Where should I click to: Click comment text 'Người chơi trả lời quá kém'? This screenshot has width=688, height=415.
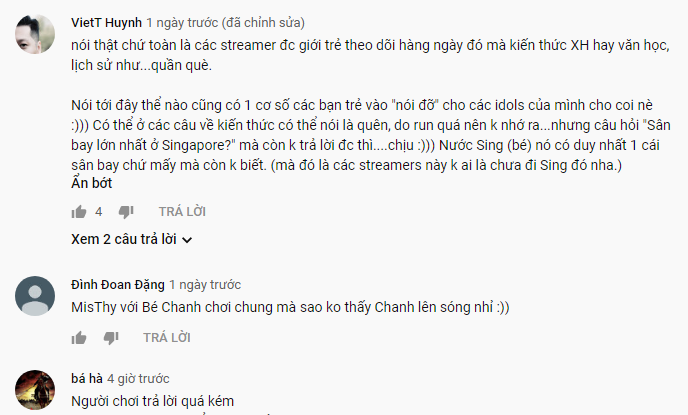pyautogui.click(x=152, y=401)
